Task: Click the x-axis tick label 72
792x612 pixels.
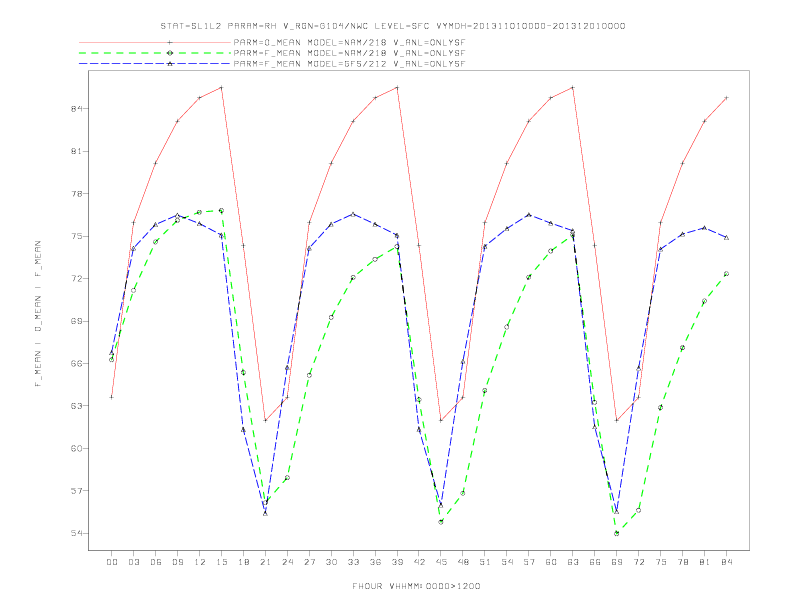Action: tap(638, 562)
